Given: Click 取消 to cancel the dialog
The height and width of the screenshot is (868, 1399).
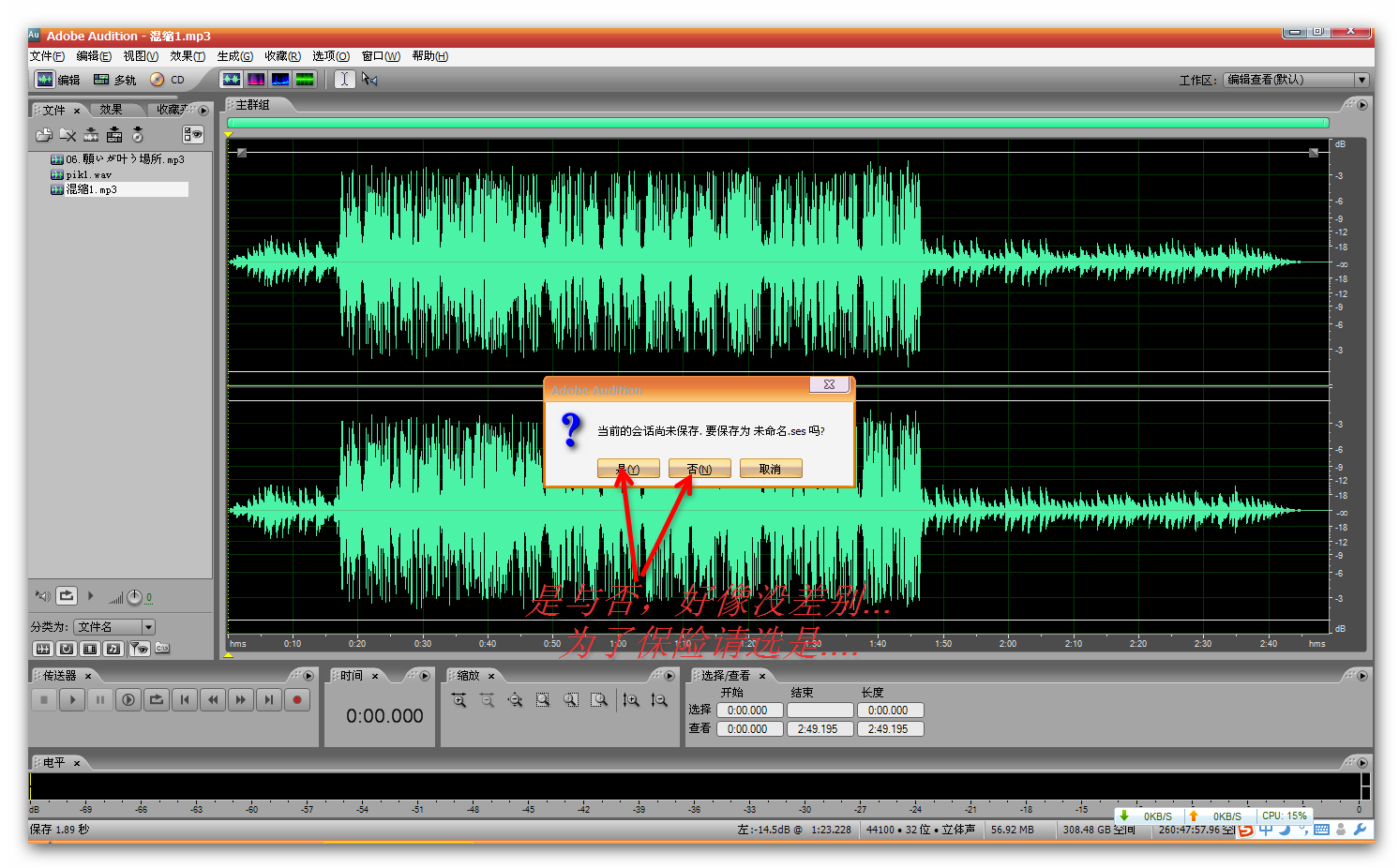Looking at the screenshot, I should coord(771,469).
